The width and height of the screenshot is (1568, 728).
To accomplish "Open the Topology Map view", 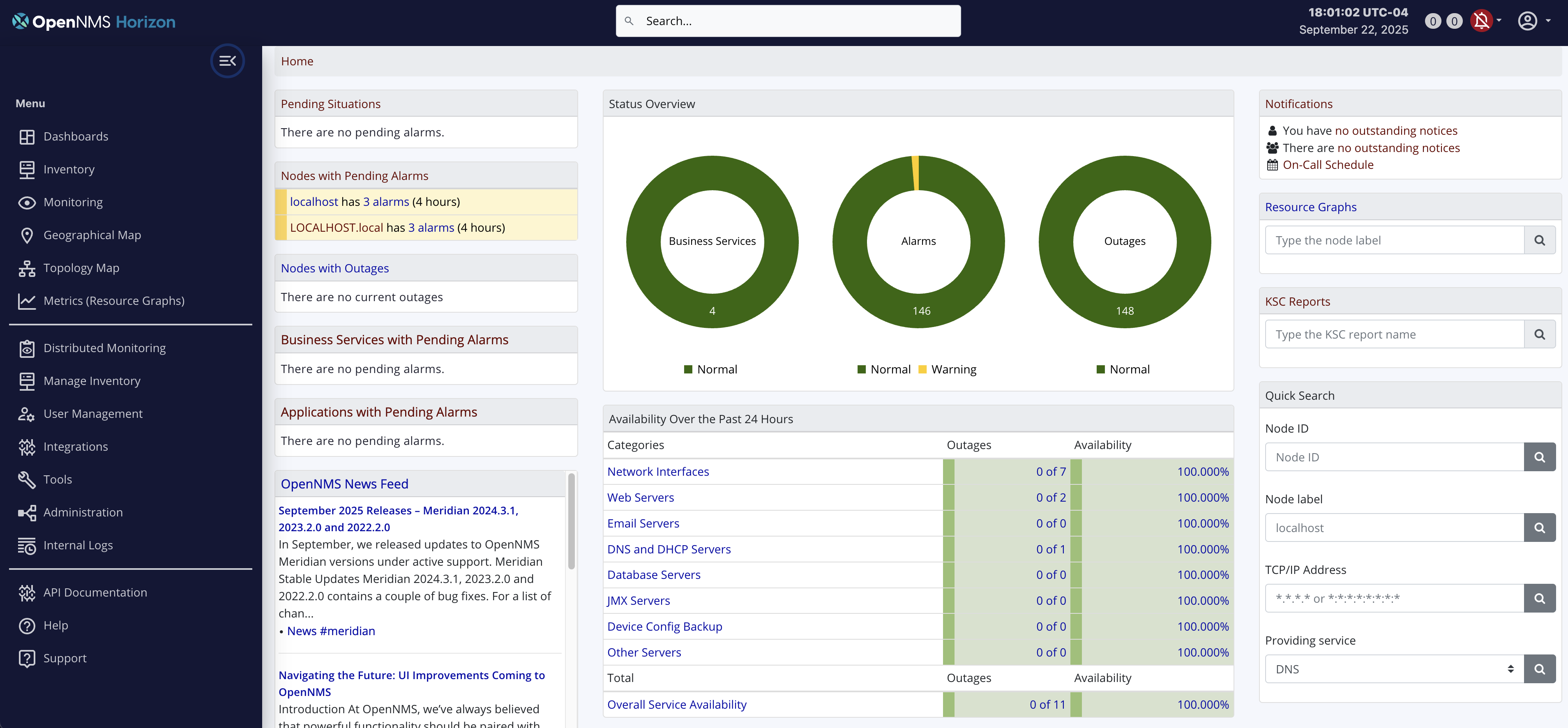I will point(81,268).
